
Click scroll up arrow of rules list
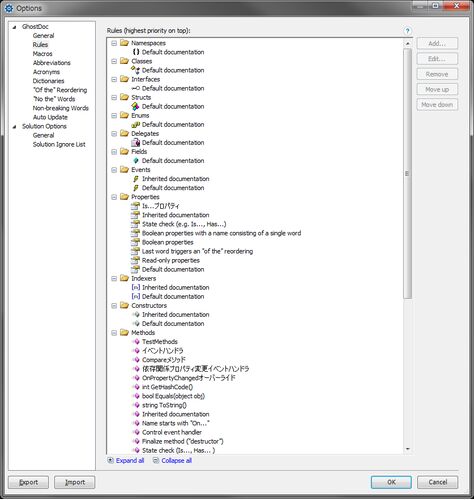tap(407, 43)
